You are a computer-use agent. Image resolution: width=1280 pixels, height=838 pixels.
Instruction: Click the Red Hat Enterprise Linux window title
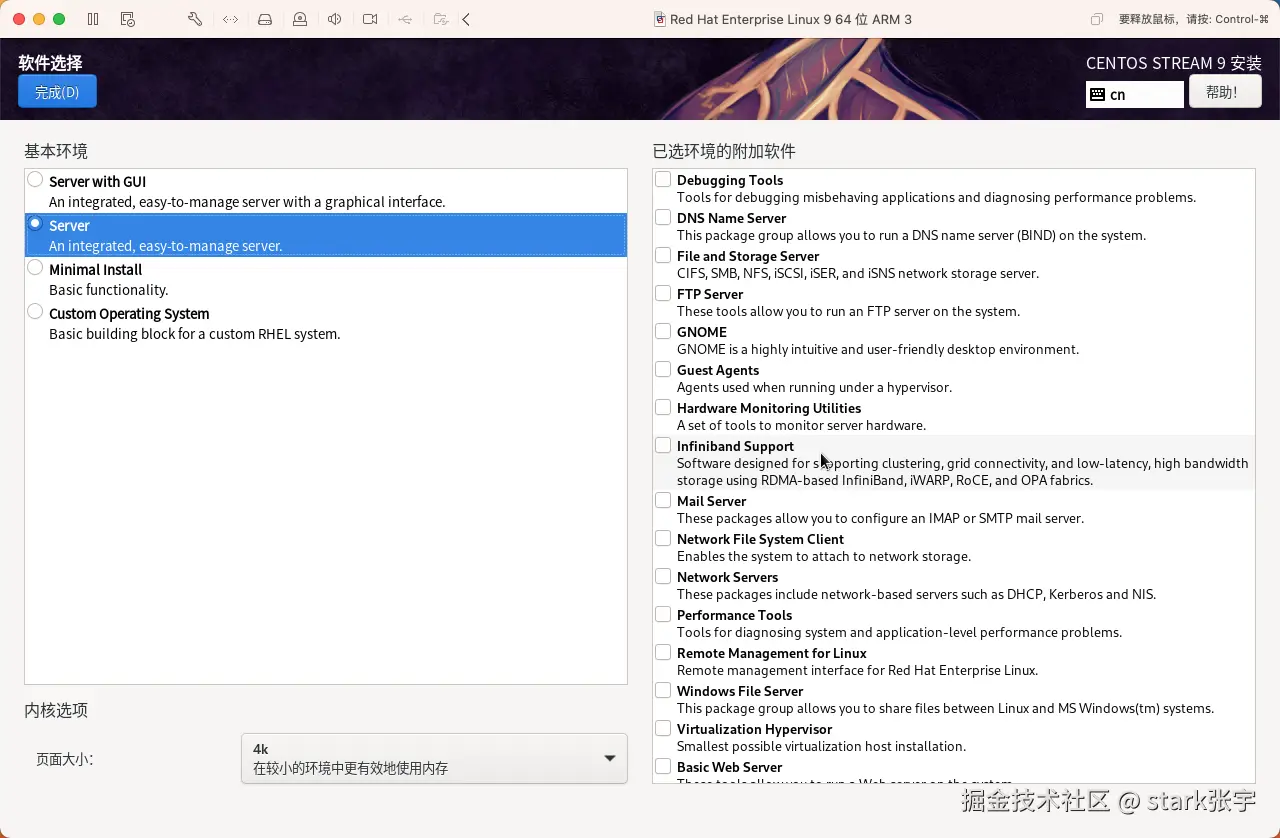(791, 19)
